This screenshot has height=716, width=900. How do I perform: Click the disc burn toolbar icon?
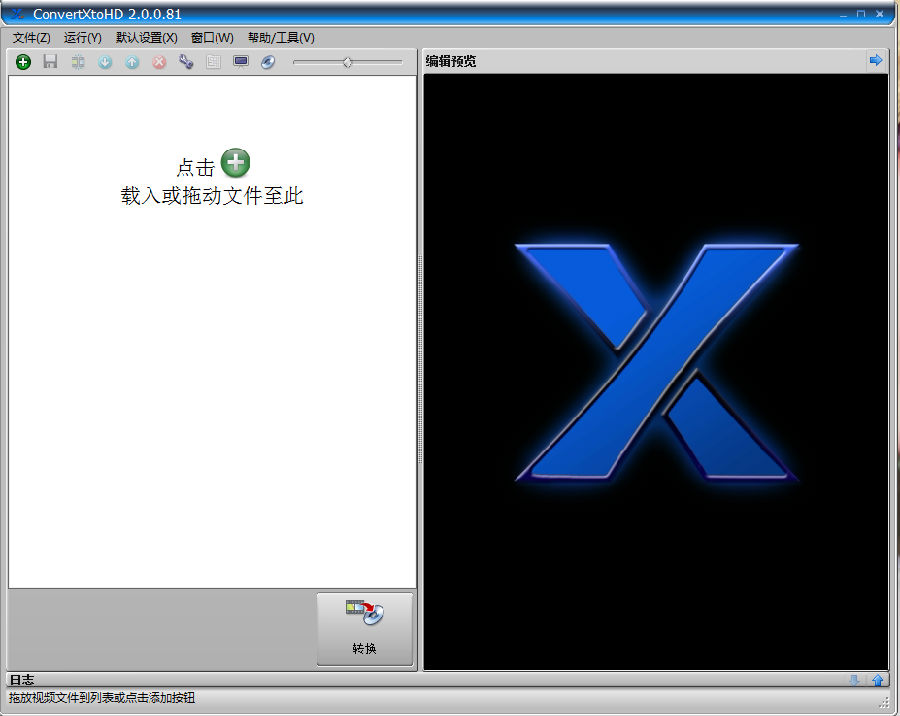(268, 62)
